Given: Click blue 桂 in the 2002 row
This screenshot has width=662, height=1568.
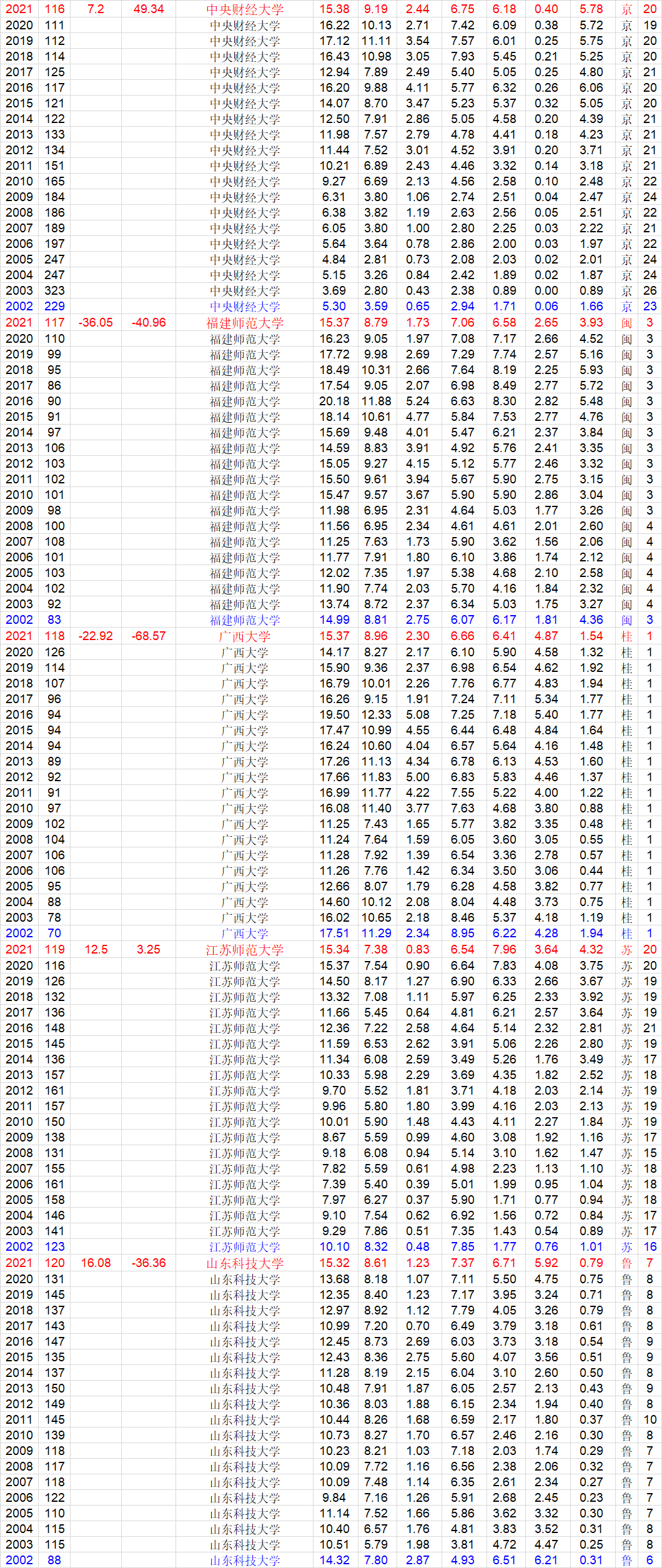Looking at the screenshot, I should pos(627,934).
